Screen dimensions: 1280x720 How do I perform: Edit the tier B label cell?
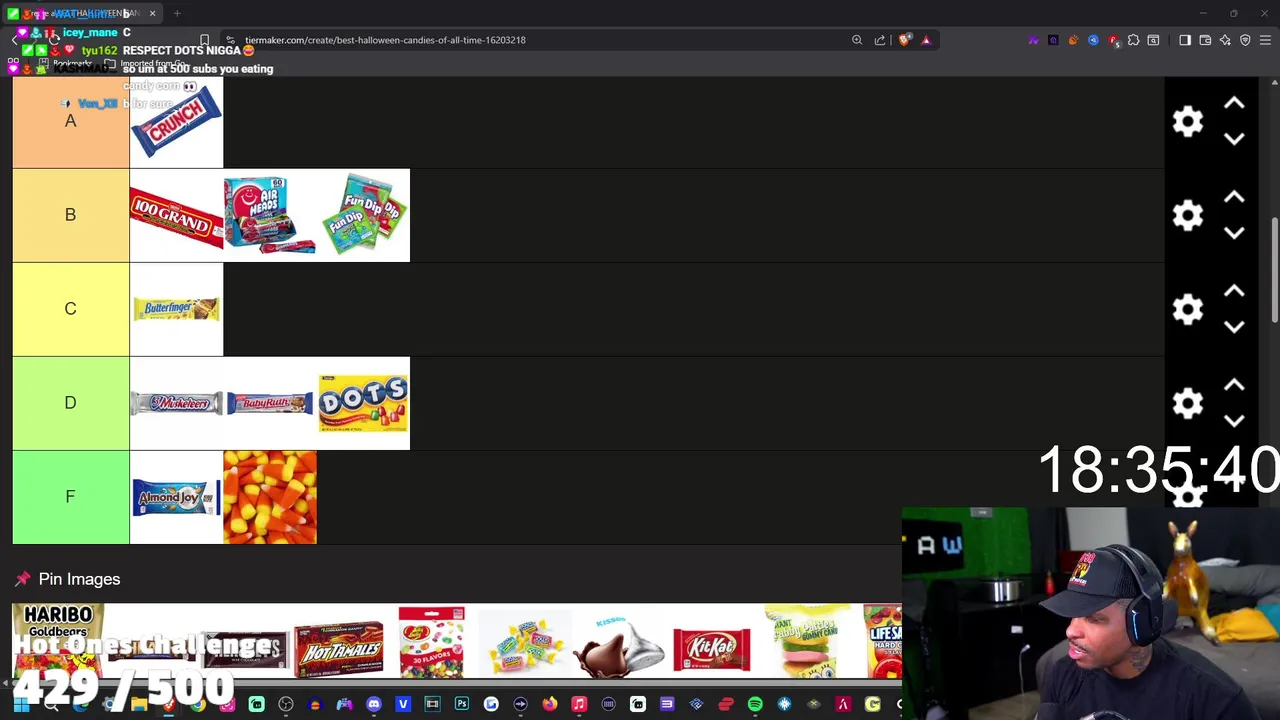click(x=70, y=215)
